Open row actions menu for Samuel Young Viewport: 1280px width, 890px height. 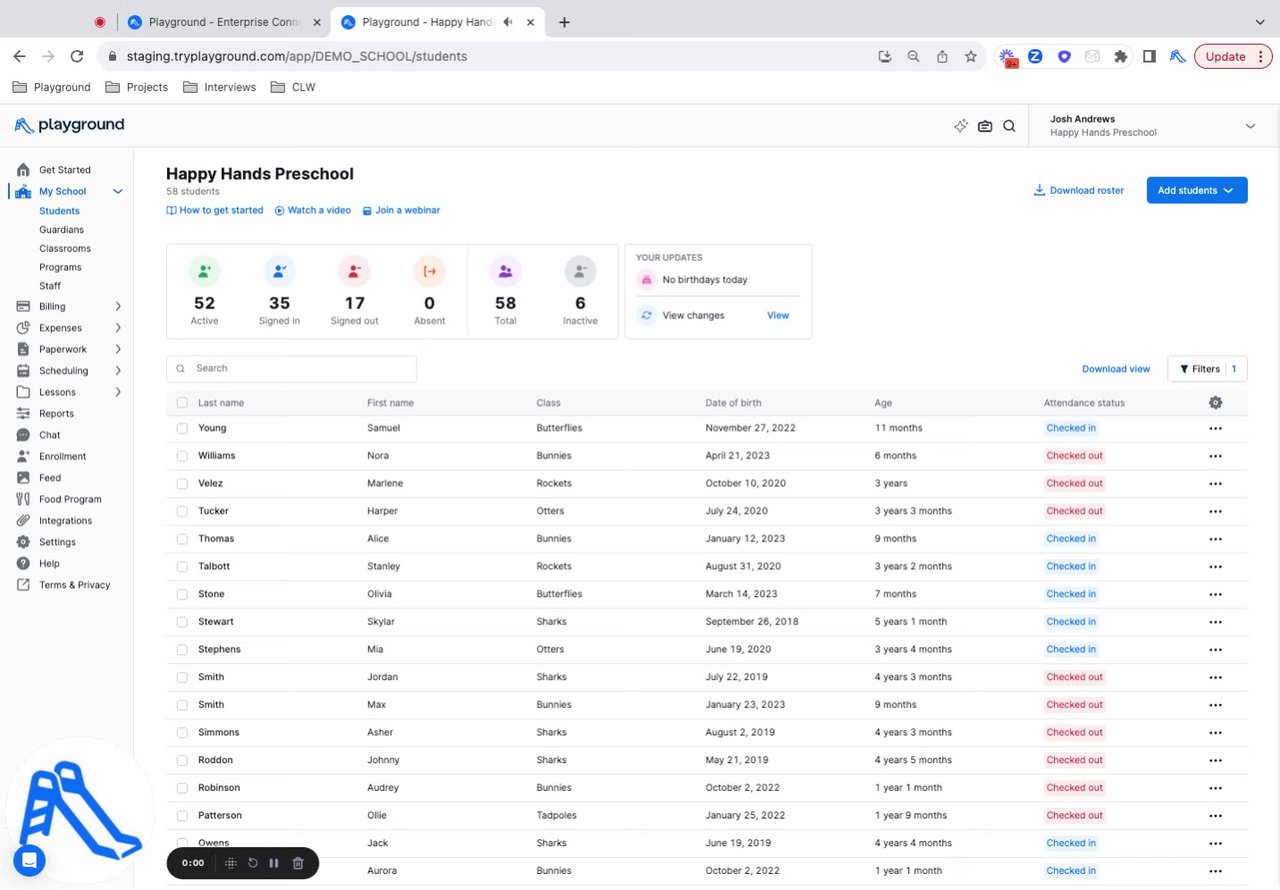click(x=1215, y=428)
